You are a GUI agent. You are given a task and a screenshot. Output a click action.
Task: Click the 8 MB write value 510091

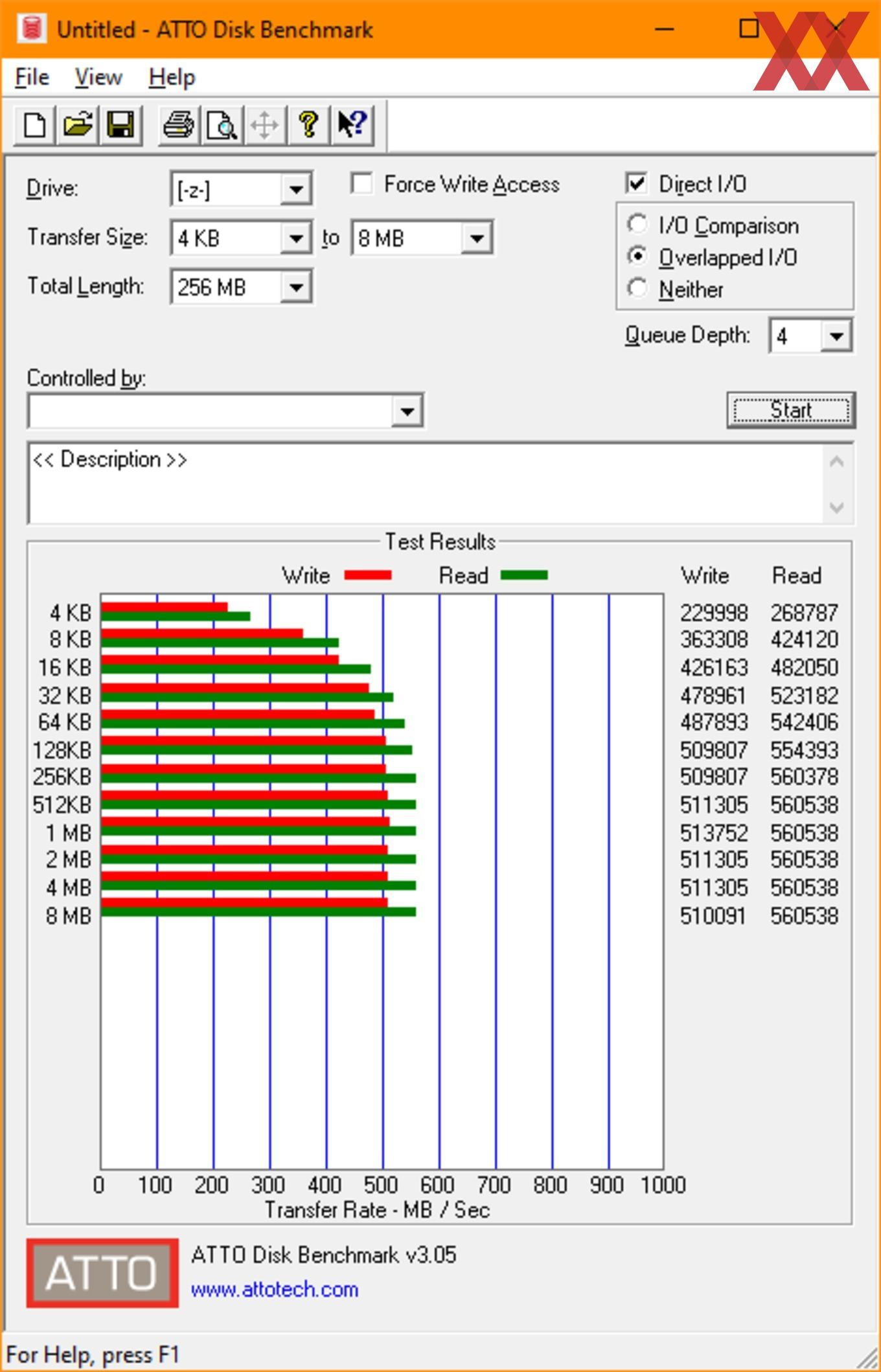pos(713,916)
